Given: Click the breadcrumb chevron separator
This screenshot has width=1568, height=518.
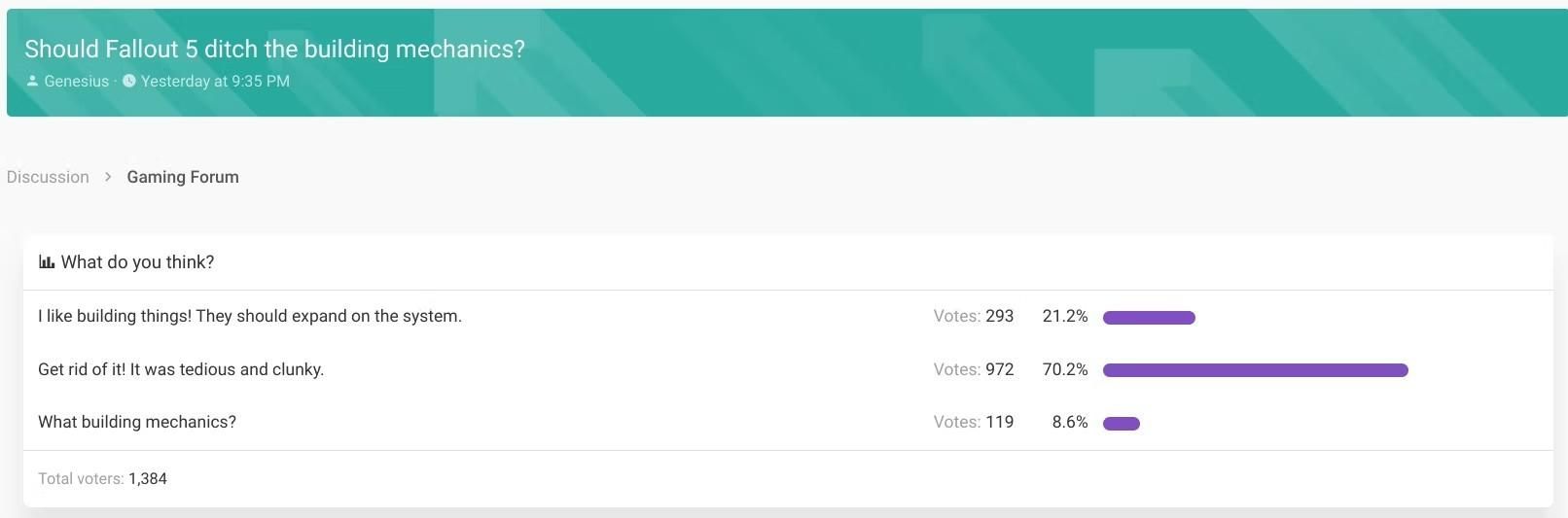Looking at the screenshot, I should click(108, 177).
